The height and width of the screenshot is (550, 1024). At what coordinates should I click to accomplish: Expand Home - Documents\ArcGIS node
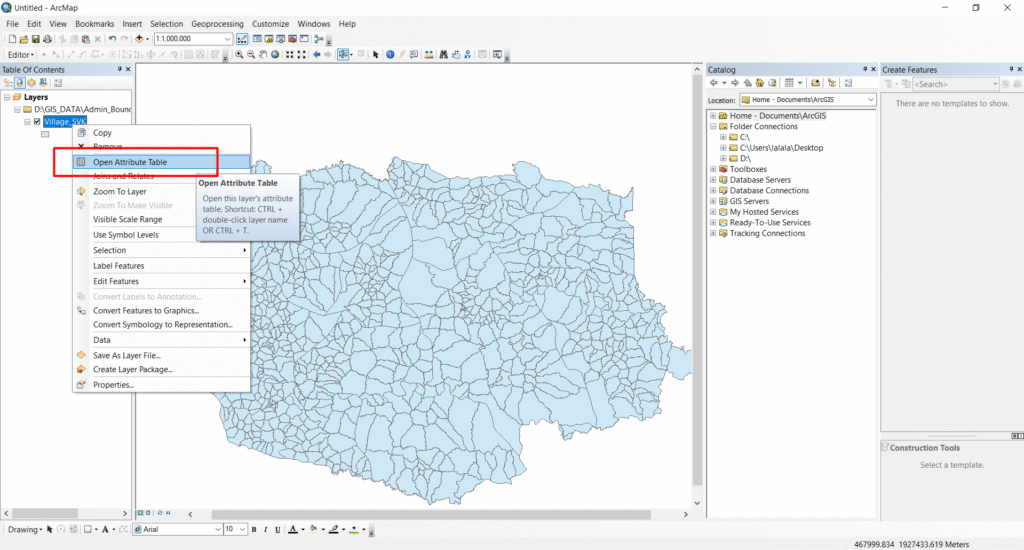click(x=713, y=116)
